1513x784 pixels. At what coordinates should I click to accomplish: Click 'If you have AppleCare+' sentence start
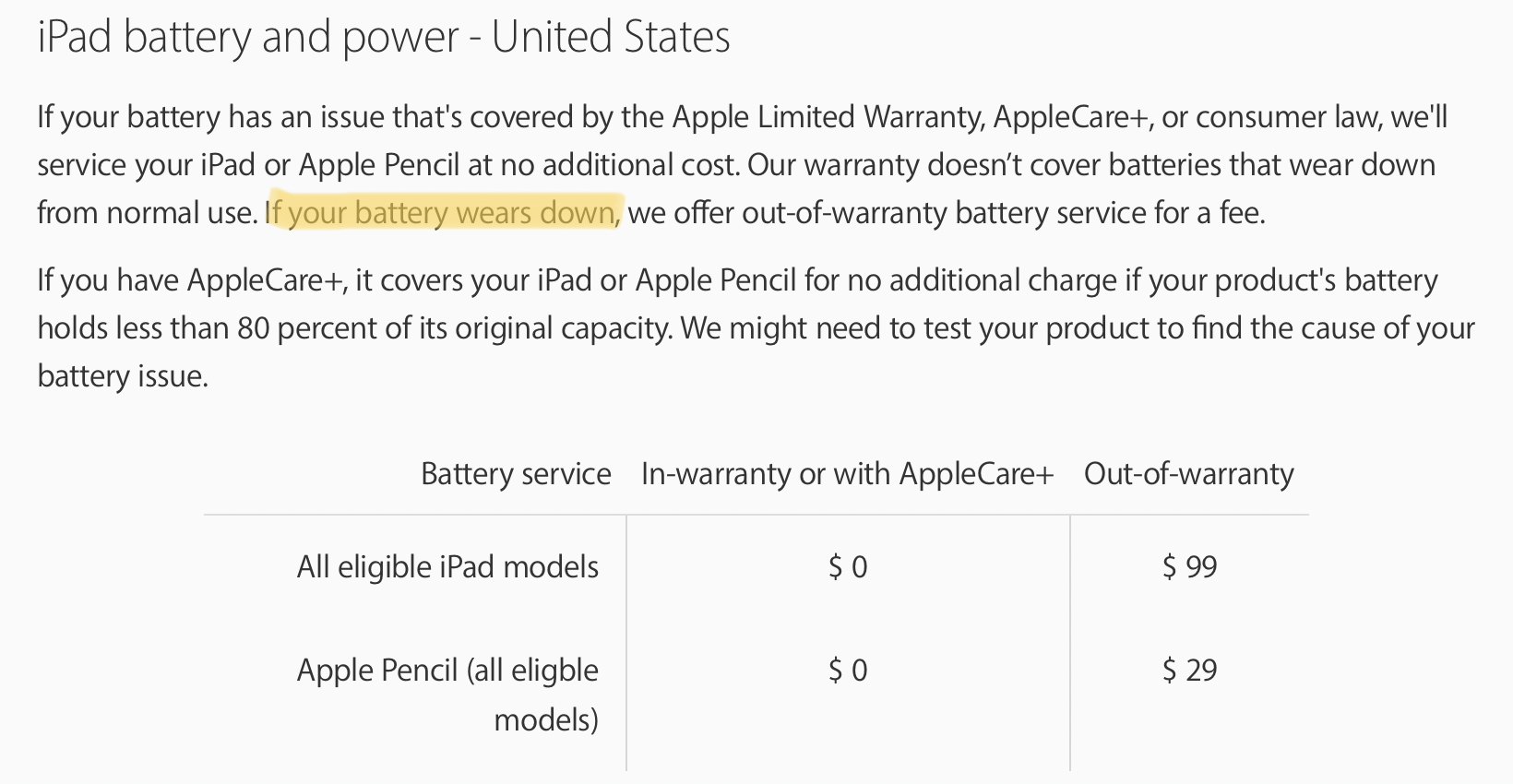point(192,280)
